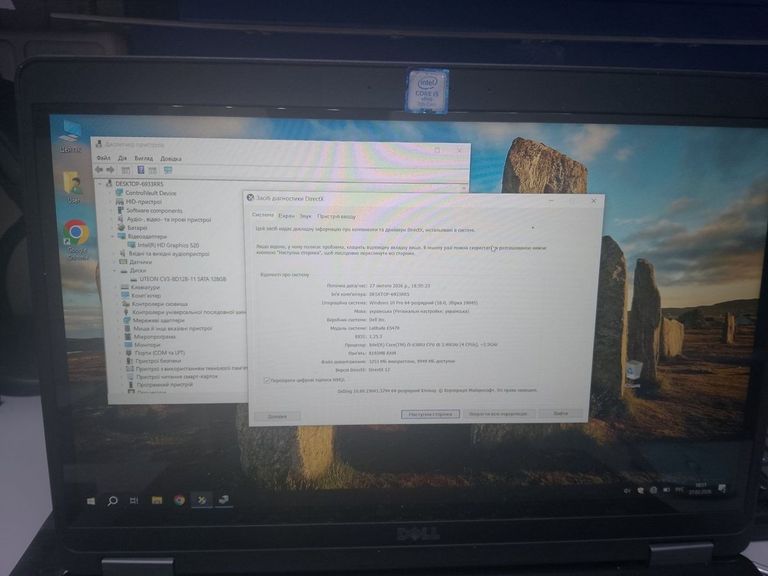Click the Forward arrow in Device Manager toolbar
768x576 pixels.
pos(110,169)
